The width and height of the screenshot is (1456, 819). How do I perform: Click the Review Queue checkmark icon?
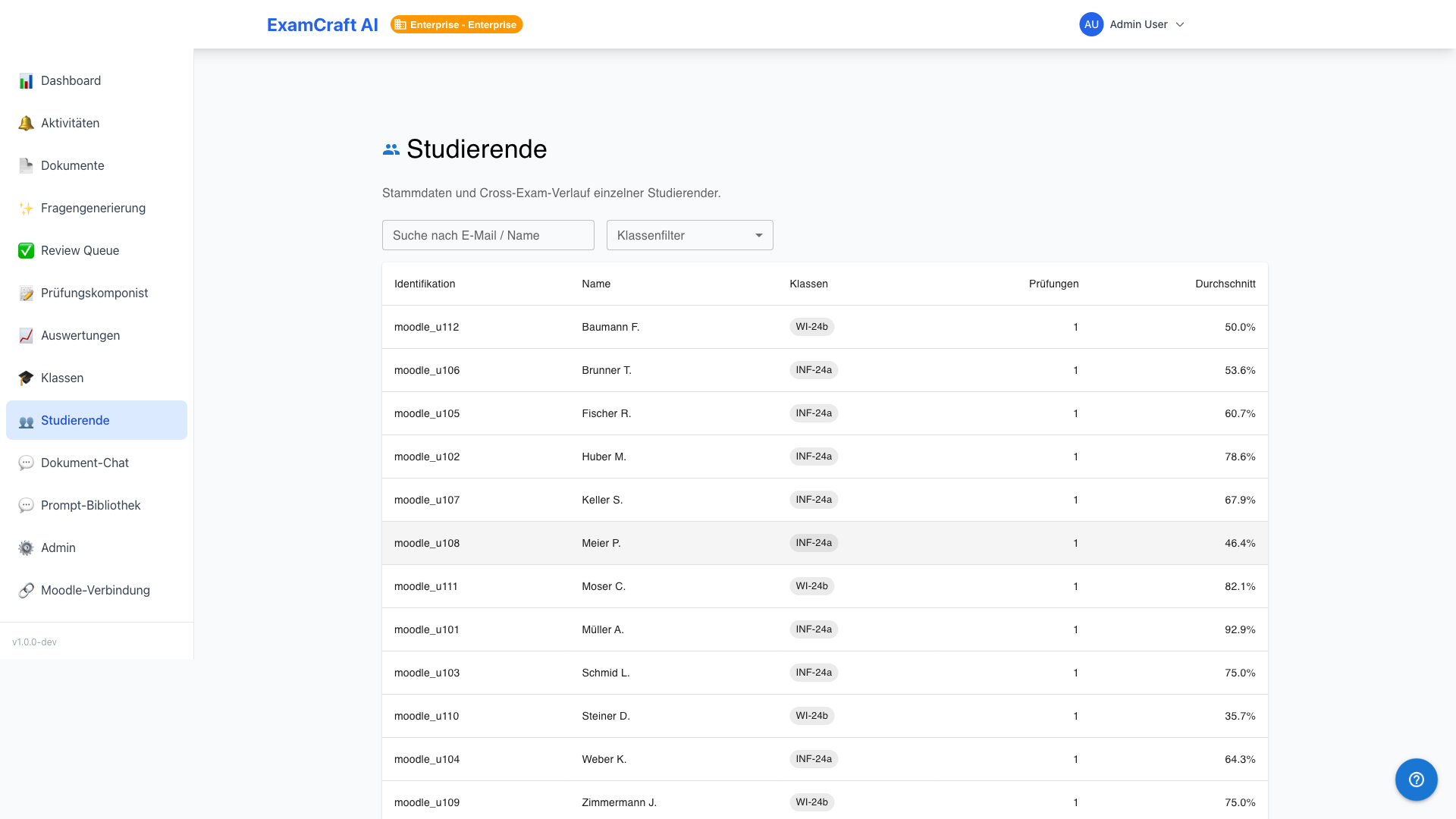click(x=26, y=251)
